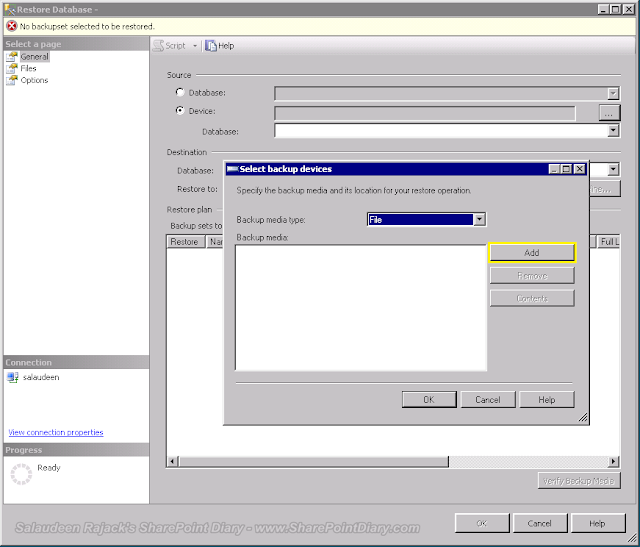Click the General page icon

coord(12,57)
